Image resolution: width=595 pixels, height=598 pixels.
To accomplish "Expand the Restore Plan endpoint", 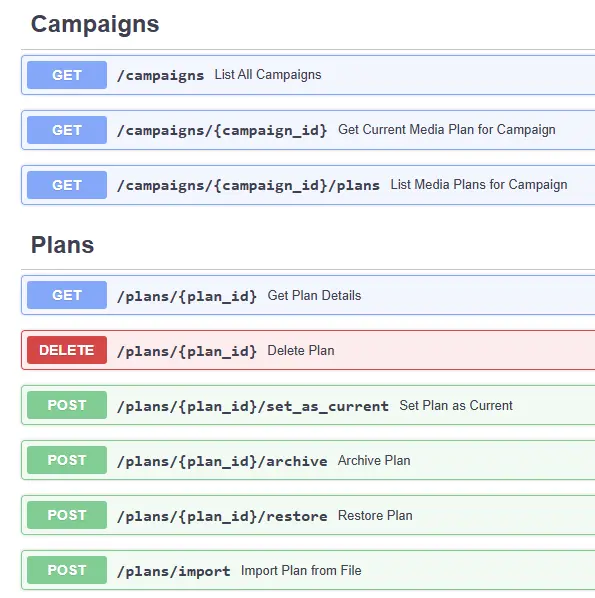I will click(308, 515).
